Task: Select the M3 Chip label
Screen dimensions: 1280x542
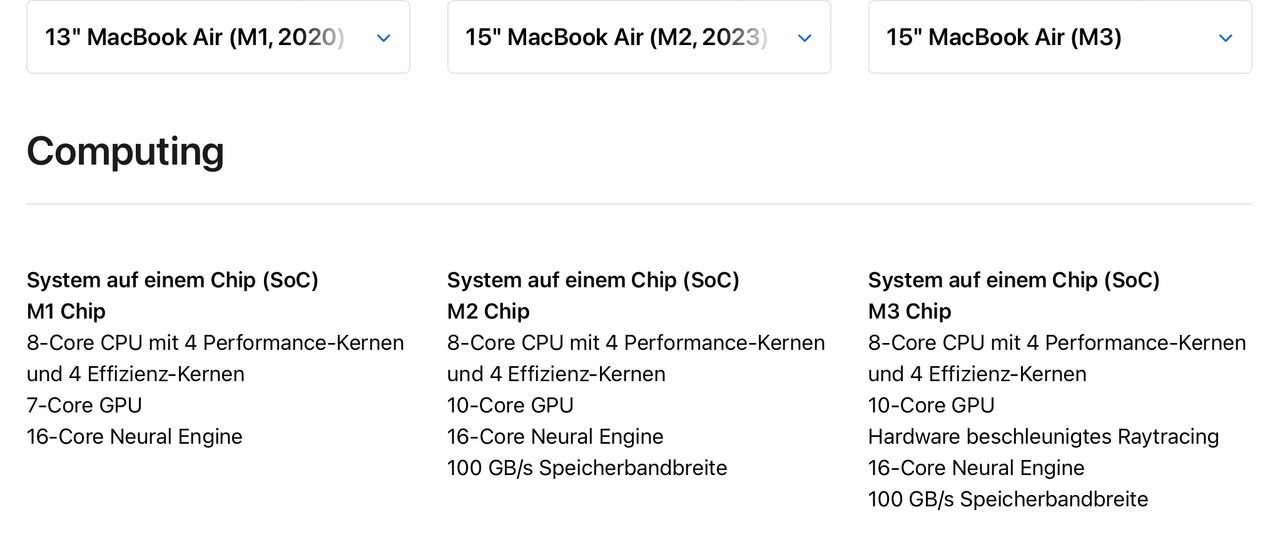Action: point(909,311)
